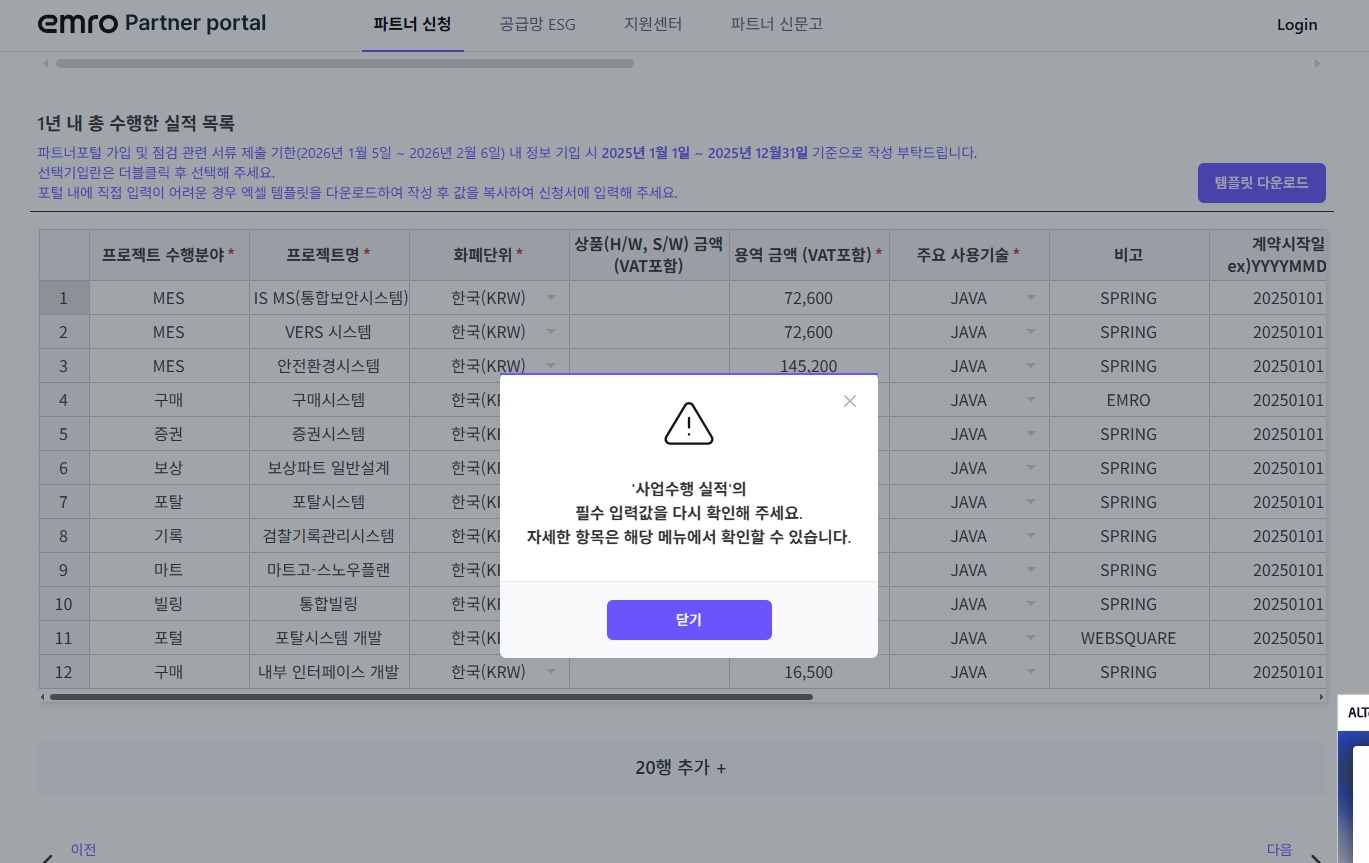Open the 주요 사용기술 dropdown for 안전환경시스템
Image resolution: width=1369 pixels, height=863 pixels.
(1031, 365)
